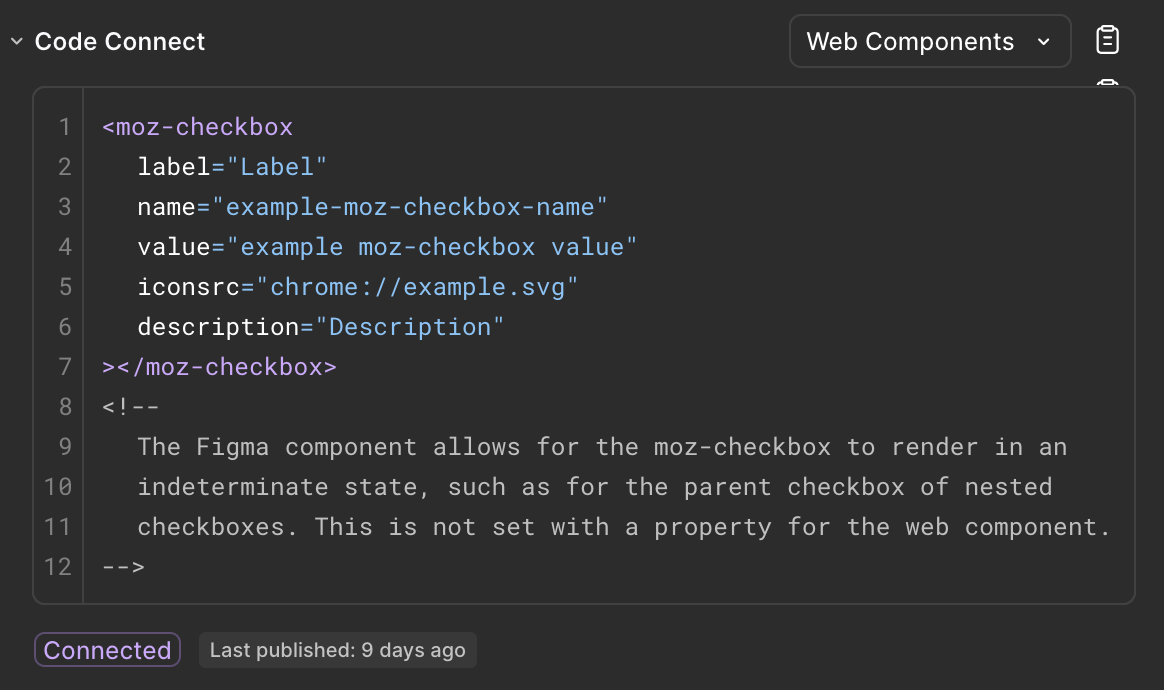Open the Web Components language dropdown
Viewport: 1164px width, 690px height.
point(929,41)
